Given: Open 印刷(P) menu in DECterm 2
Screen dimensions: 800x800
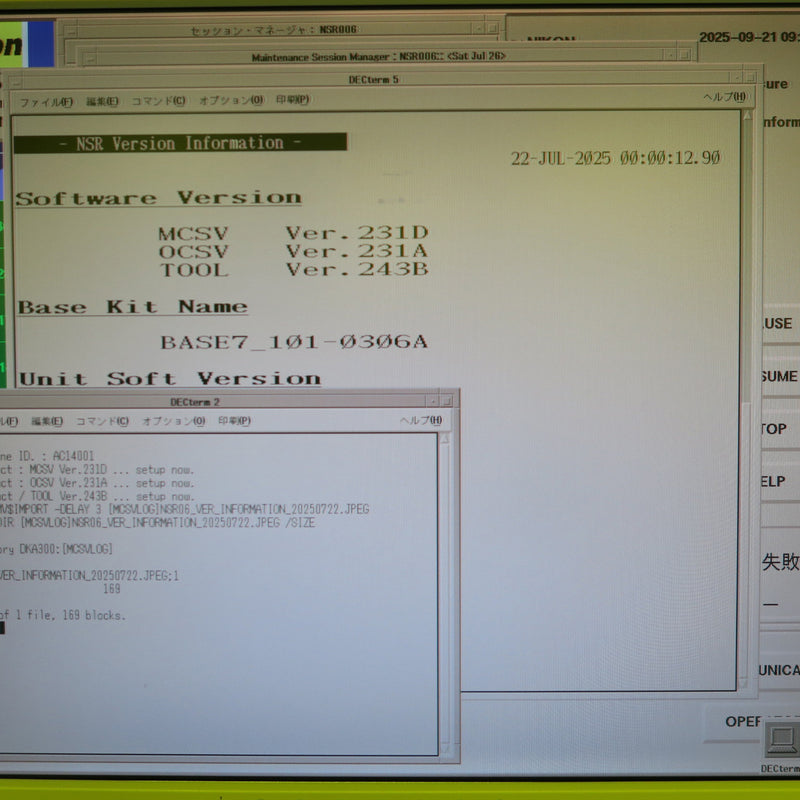Looking at the screenshot, I should (x=234, y=421).
